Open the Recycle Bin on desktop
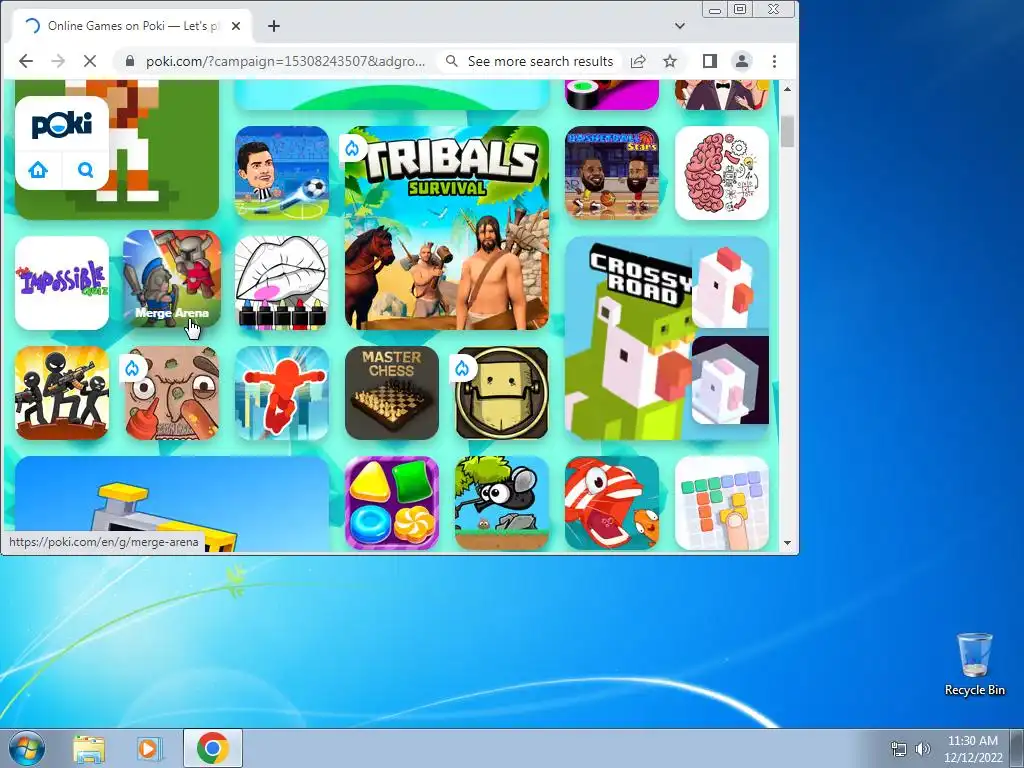This screenshot has width=1024, height=768. (x=974, y=664)
